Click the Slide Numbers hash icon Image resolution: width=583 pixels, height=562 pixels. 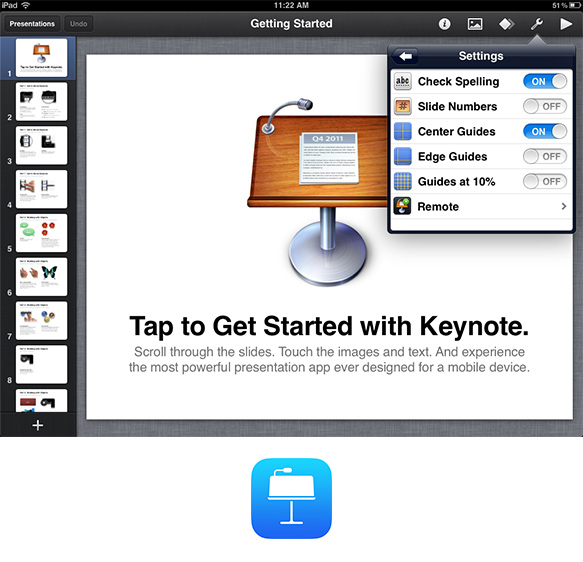(403, 106)
